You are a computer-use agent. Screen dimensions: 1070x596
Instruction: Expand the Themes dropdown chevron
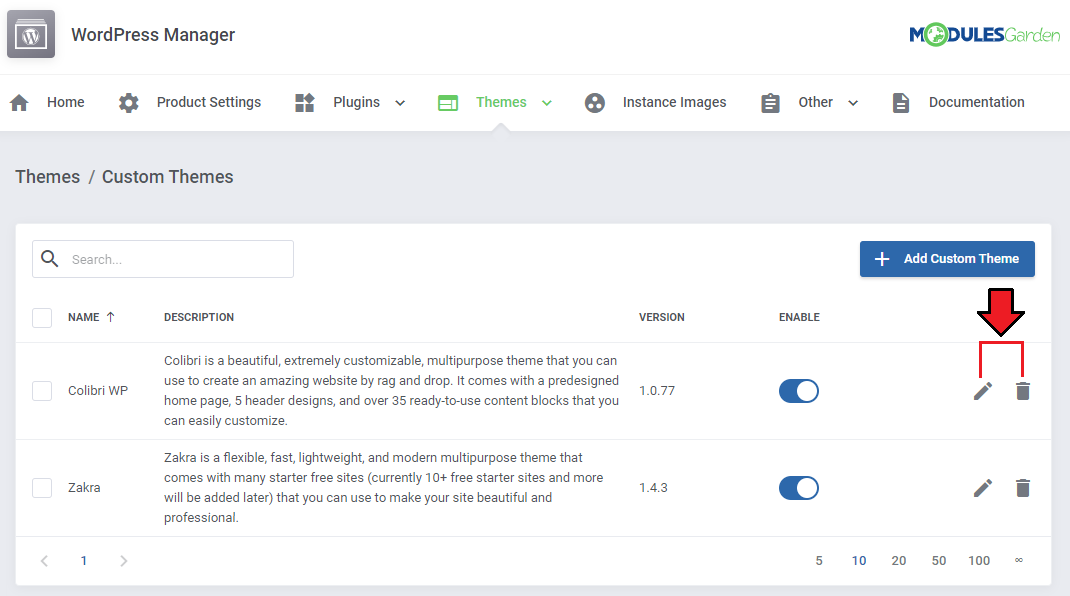[547, 103]
